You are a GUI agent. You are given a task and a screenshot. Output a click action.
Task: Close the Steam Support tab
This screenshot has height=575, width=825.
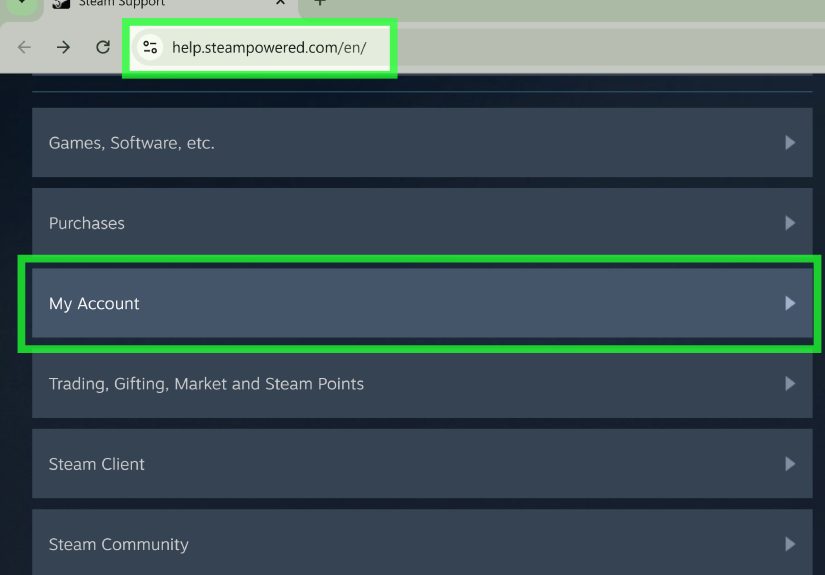(280, 3)
